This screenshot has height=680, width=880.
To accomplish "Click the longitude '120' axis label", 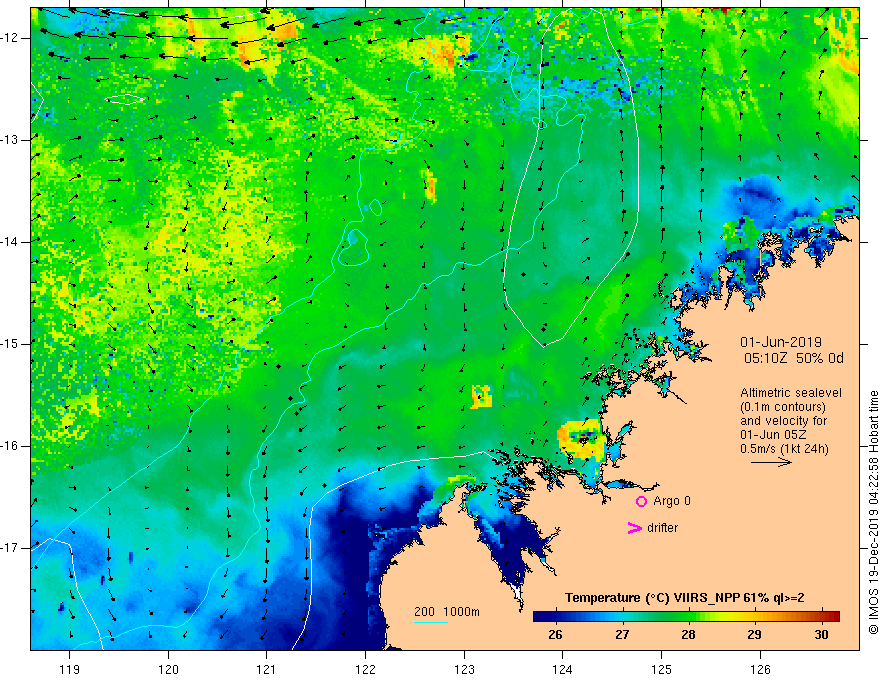I will [x=168, y=669].
